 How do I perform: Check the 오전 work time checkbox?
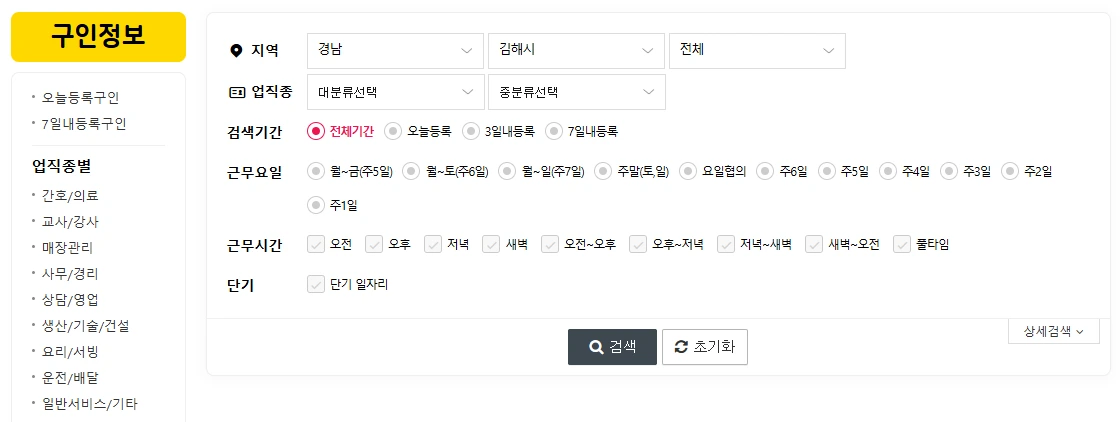coord(316,244)
